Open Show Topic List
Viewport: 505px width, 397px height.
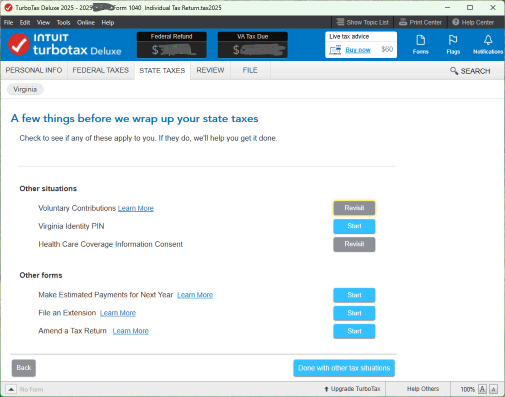tap(363, 22)
